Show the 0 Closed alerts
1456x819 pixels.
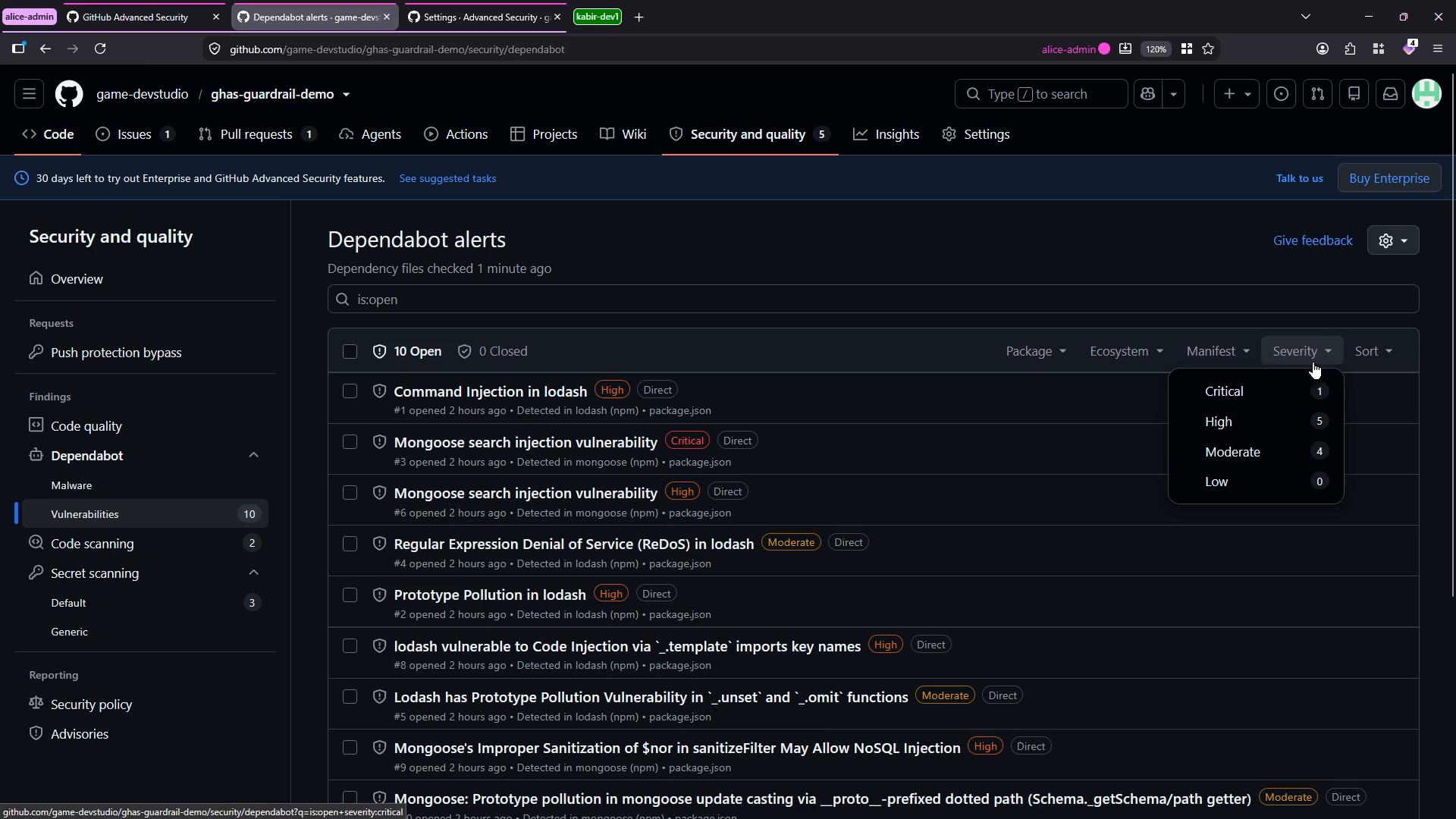click(493, 351)
